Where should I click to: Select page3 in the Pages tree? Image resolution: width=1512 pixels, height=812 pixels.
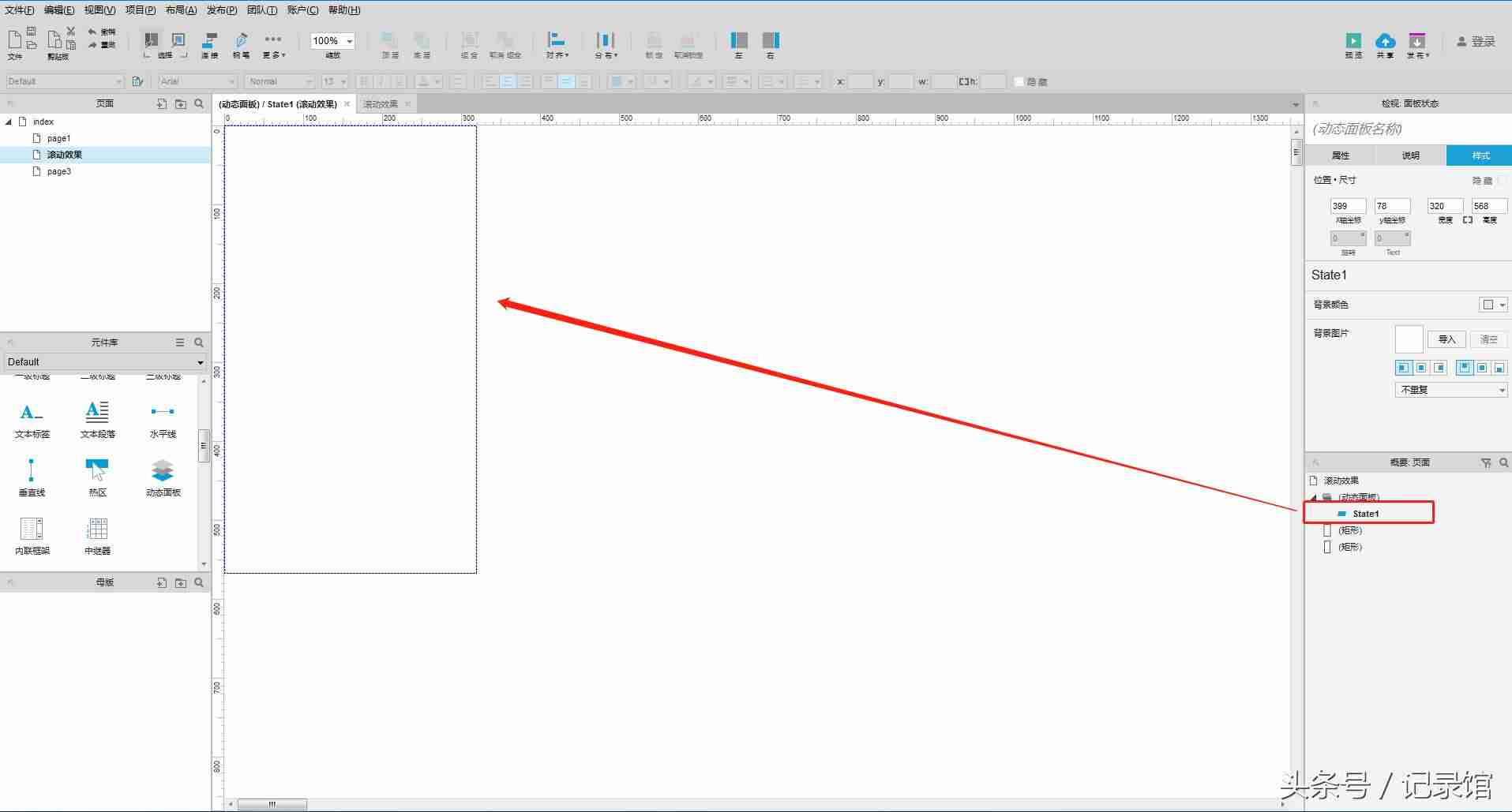(58, 171)
